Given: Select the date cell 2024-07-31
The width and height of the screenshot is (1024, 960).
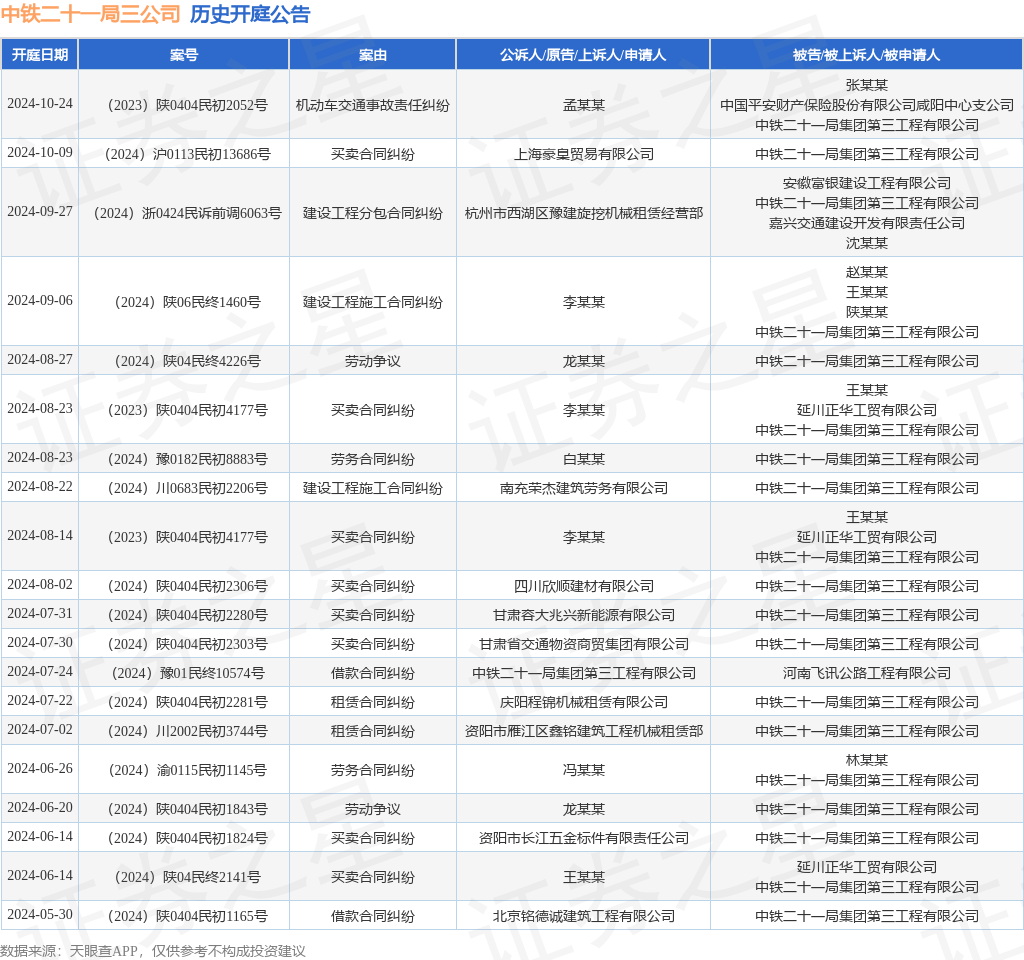Looking at the screenshot, I should [x=40, y=613].
